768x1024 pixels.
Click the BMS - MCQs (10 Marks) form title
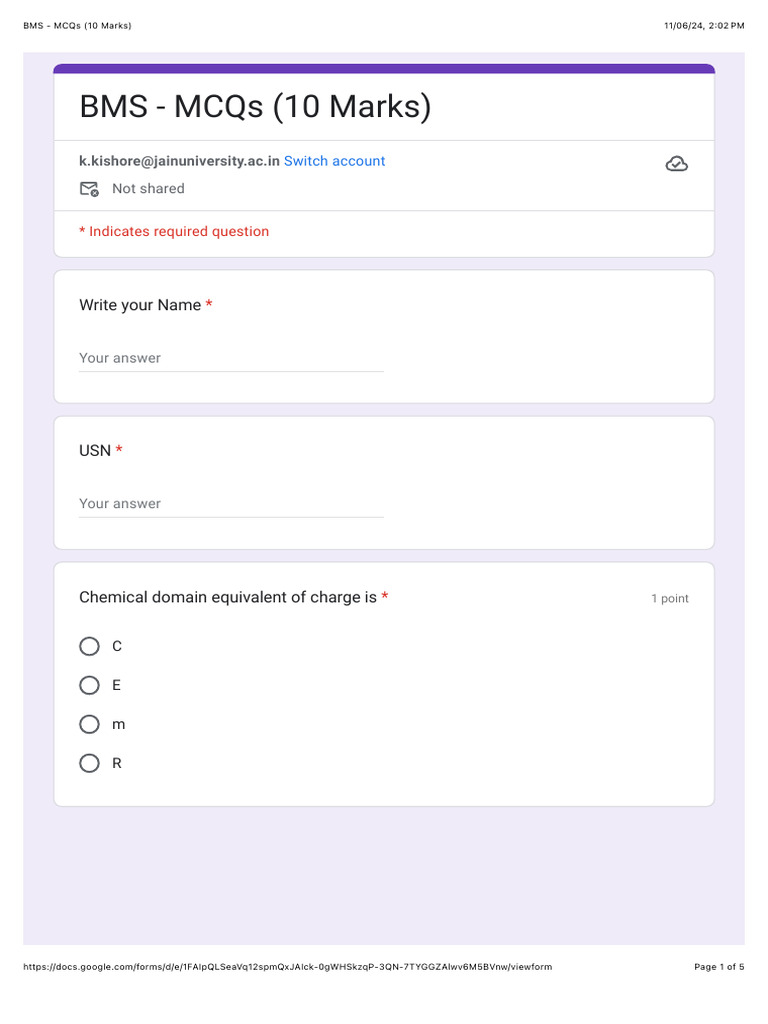point(255,106)
